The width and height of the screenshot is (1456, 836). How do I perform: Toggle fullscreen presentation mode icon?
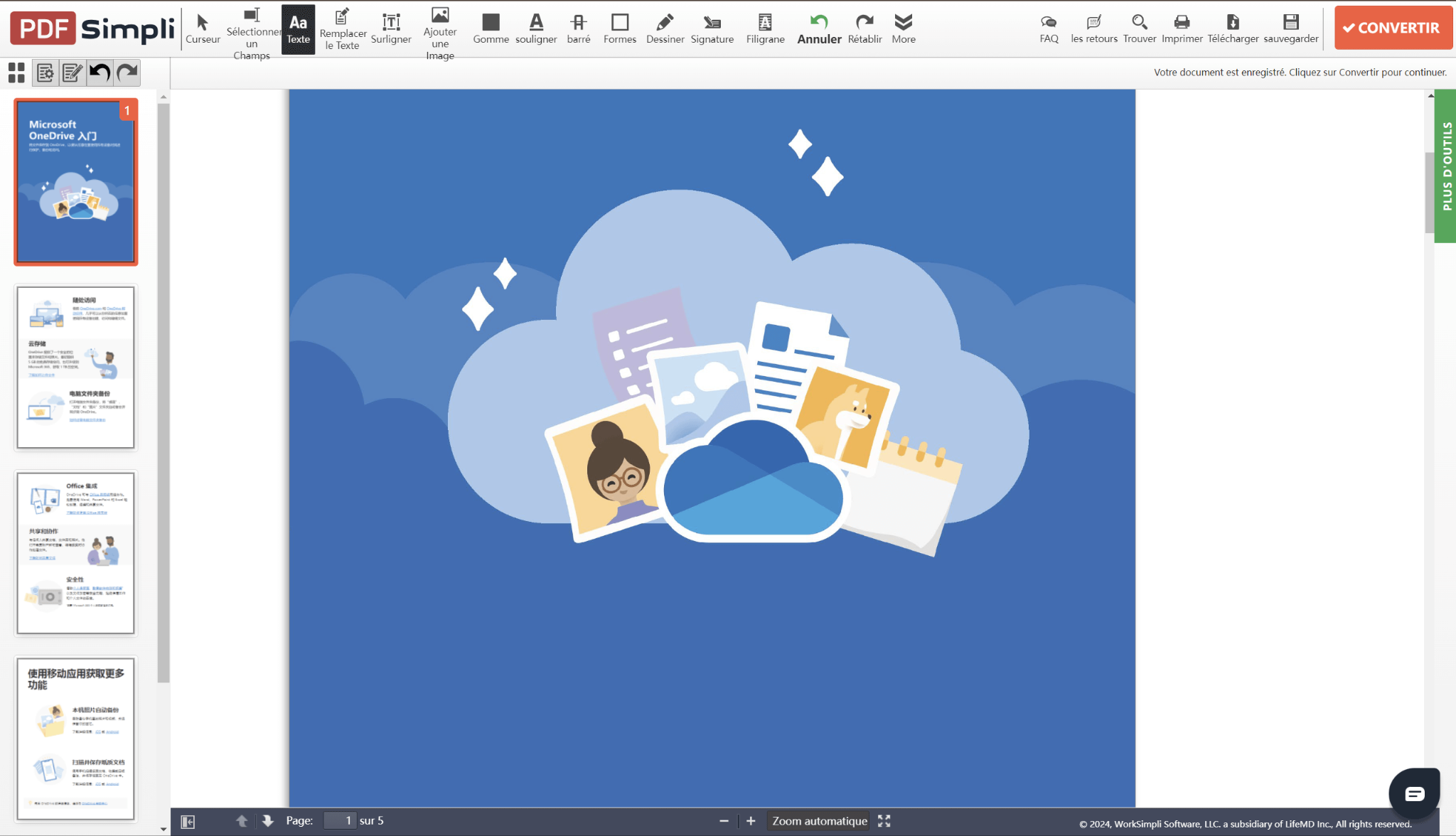point(884,821)
